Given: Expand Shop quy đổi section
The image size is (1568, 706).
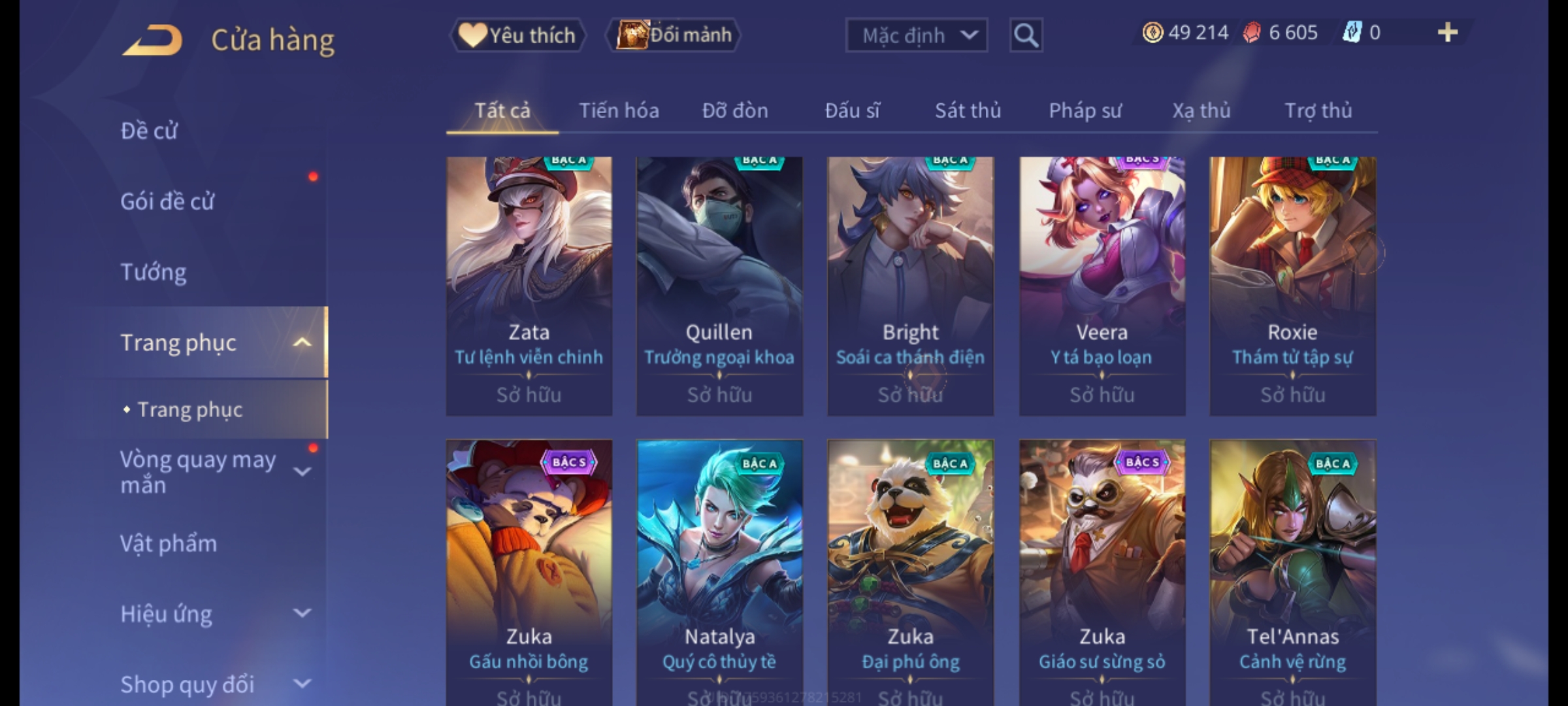Looking at the screenshot, I should pos(302,684).
